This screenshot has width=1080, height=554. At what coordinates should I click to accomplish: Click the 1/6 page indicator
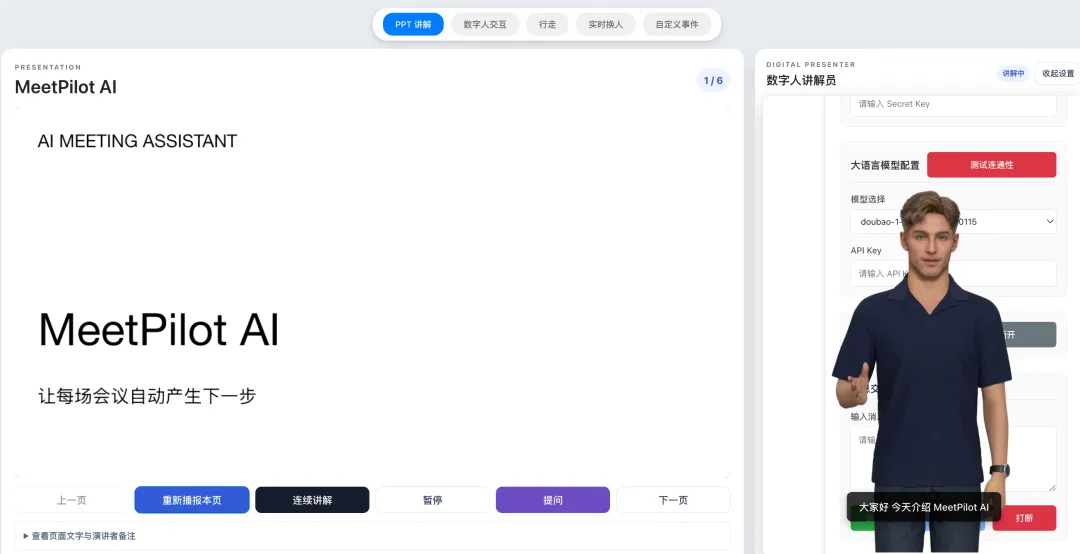pos(713,81)
